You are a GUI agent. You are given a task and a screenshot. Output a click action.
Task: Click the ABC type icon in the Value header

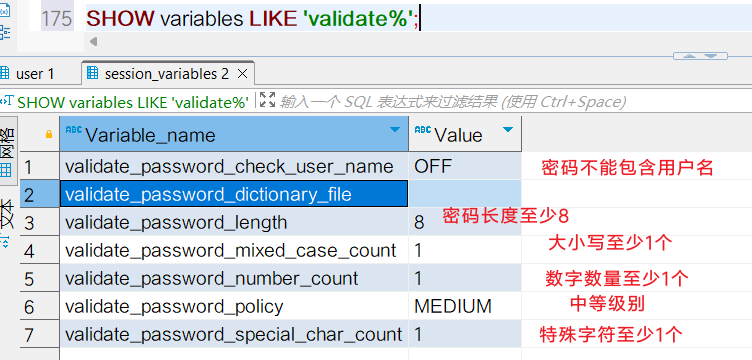tap(423, 130)
